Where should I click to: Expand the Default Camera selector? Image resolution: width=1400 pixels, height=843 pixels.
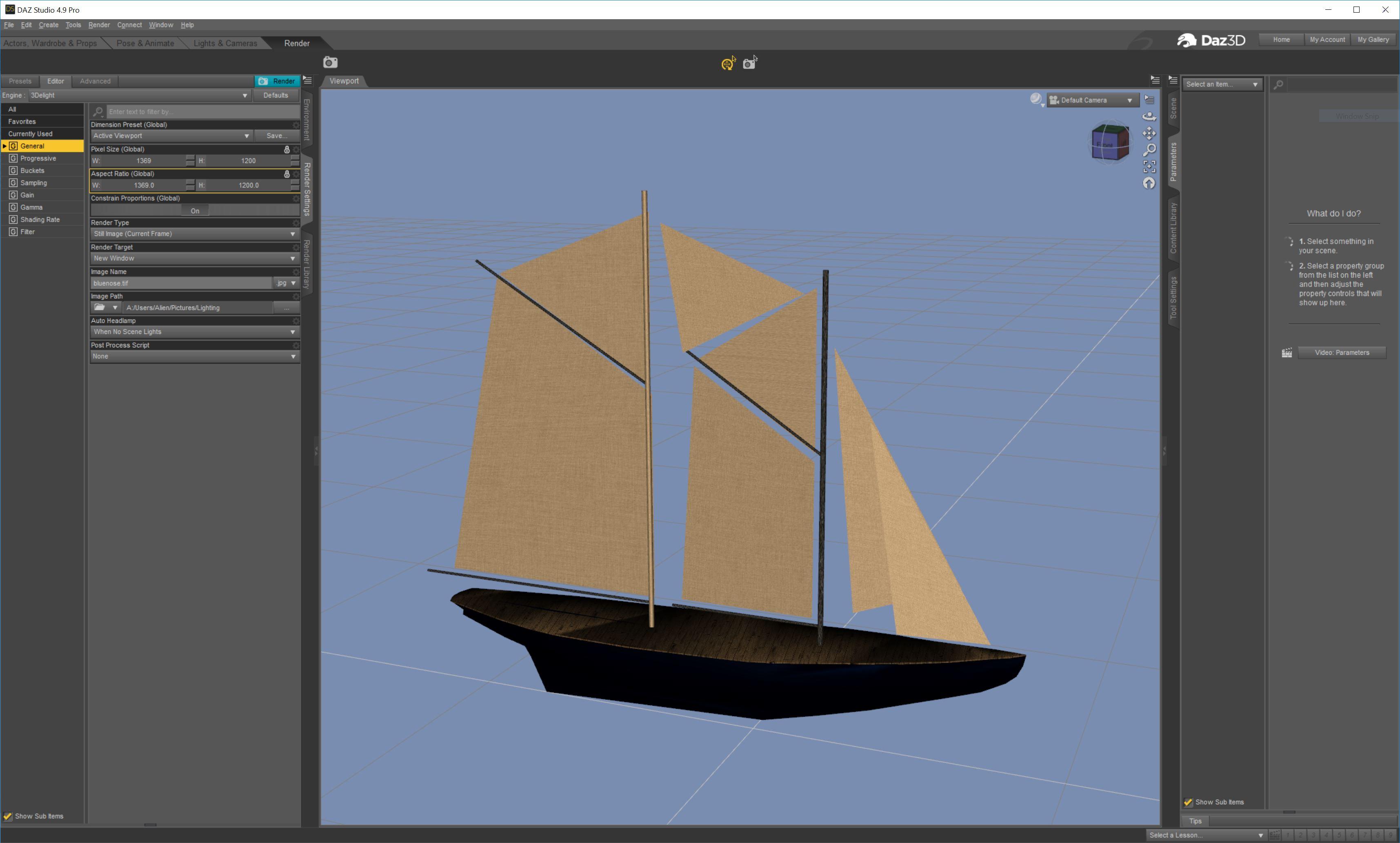[x=1092, y=100]
